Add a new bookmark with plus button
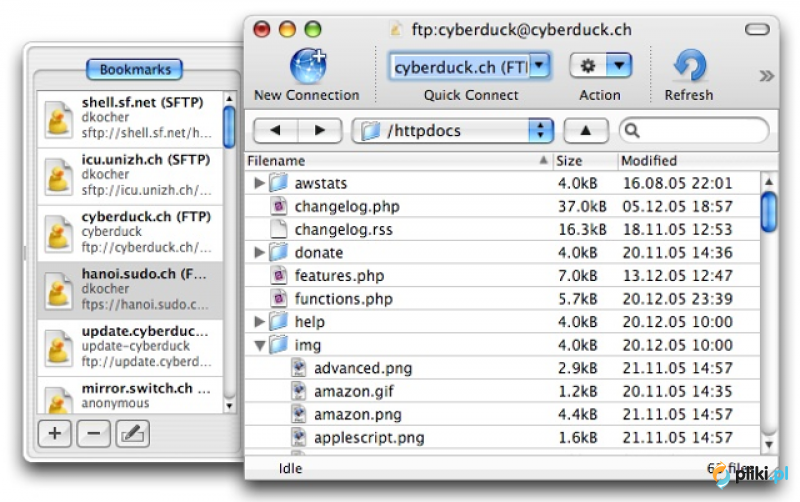This screenshot has height=502, width=800. [x=55, y=434]
